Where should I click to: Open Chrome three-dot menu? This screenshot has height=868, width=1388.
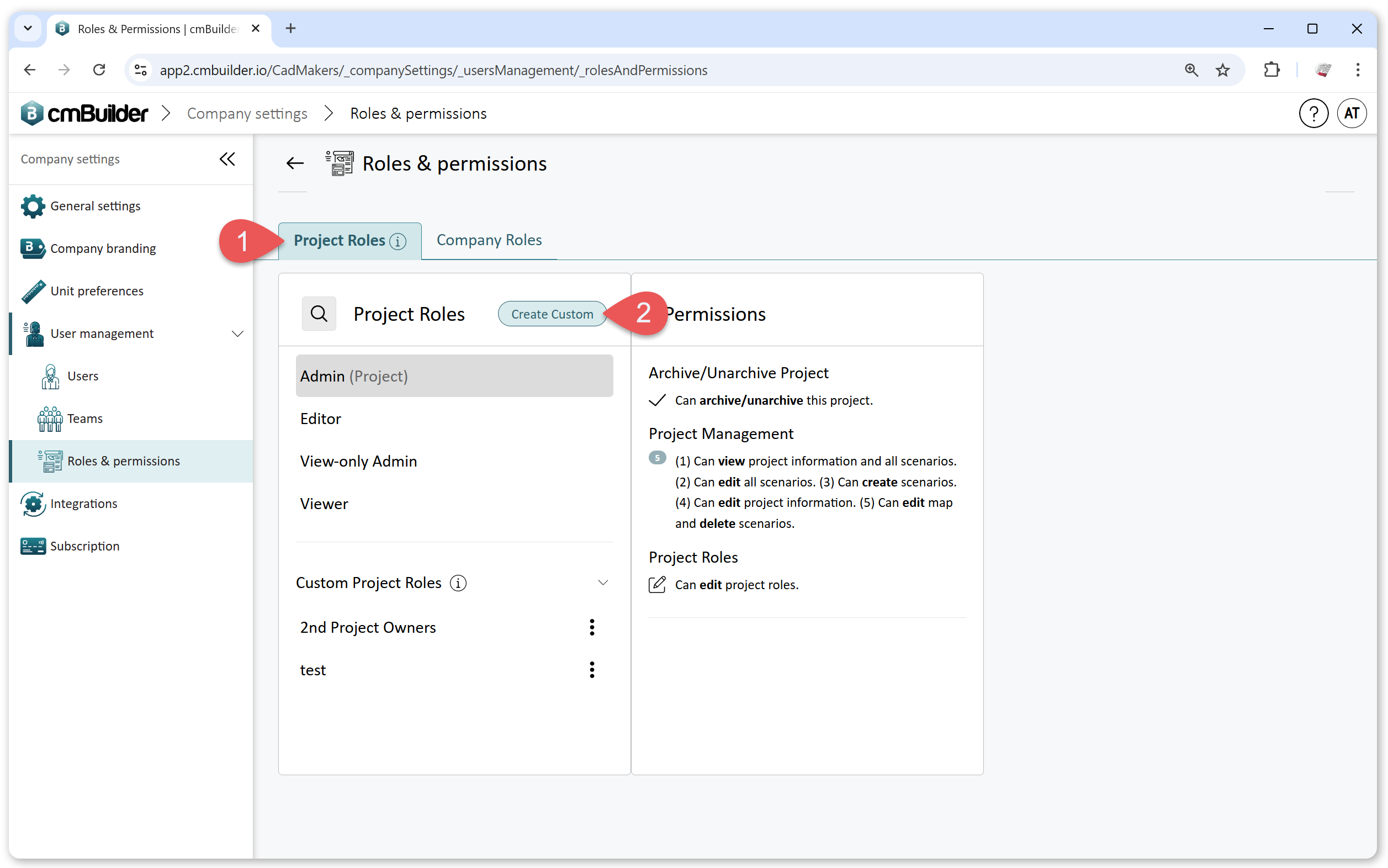pyautogui.click(x=1358, y=70)
